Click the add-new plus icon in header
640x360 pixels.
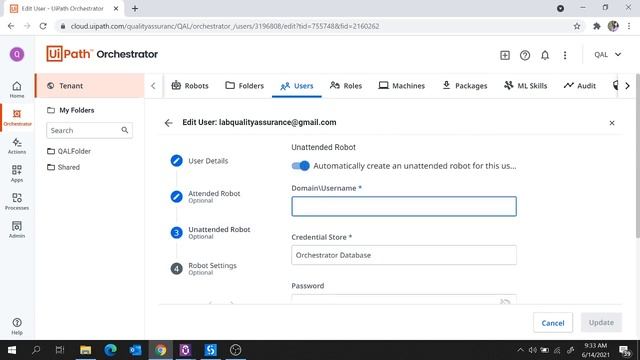[x=504, y=55]
